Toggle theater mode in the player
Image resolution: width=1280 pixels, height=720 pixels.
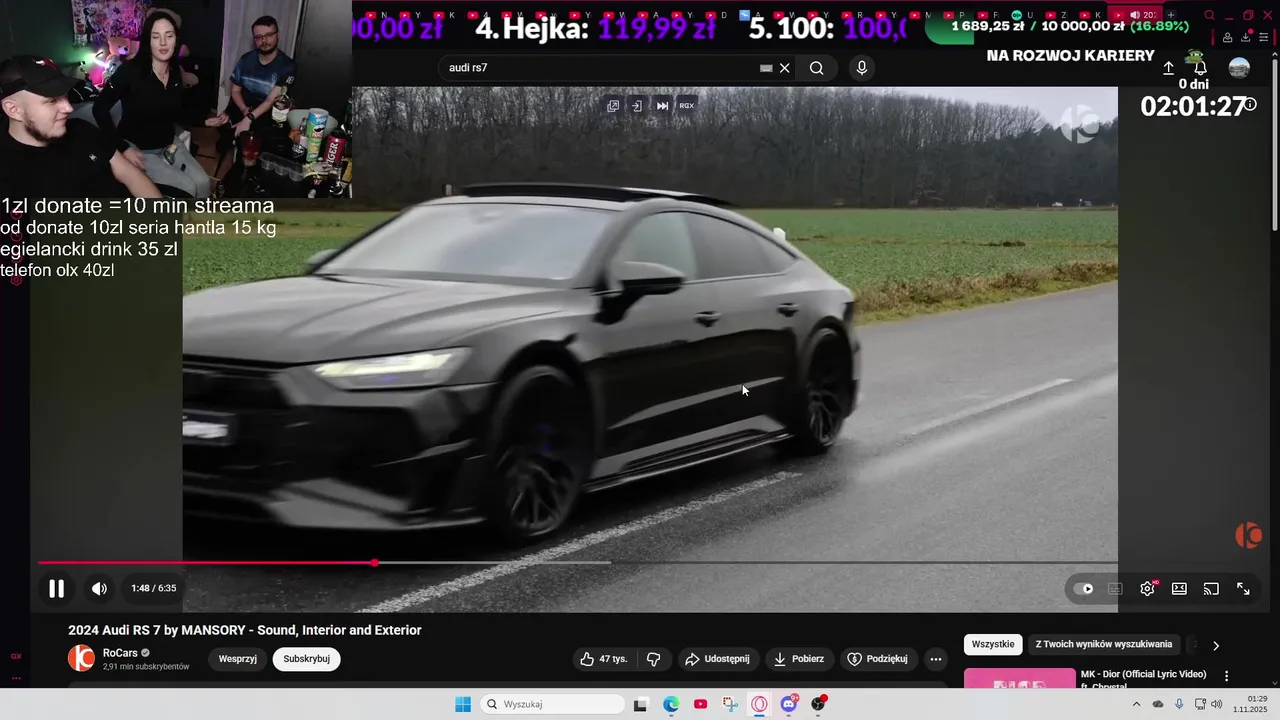1179,589
